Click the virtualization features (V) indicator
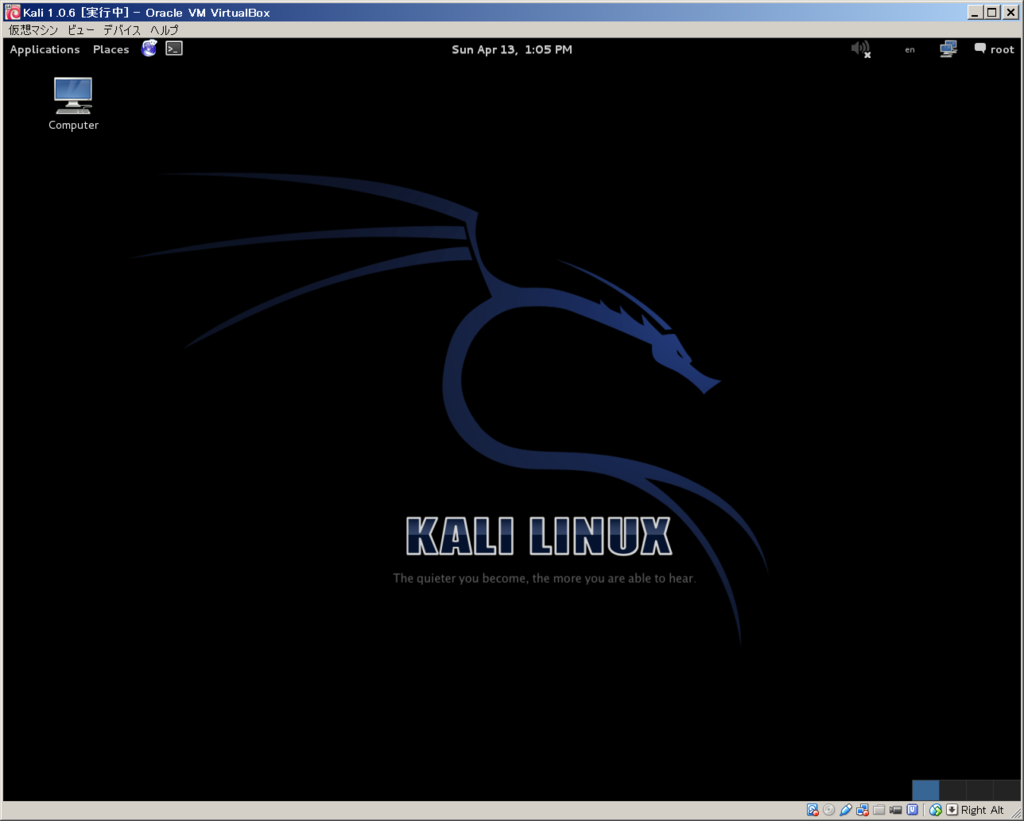Screen dimensions: 1024x821 (x=912, y=810)
